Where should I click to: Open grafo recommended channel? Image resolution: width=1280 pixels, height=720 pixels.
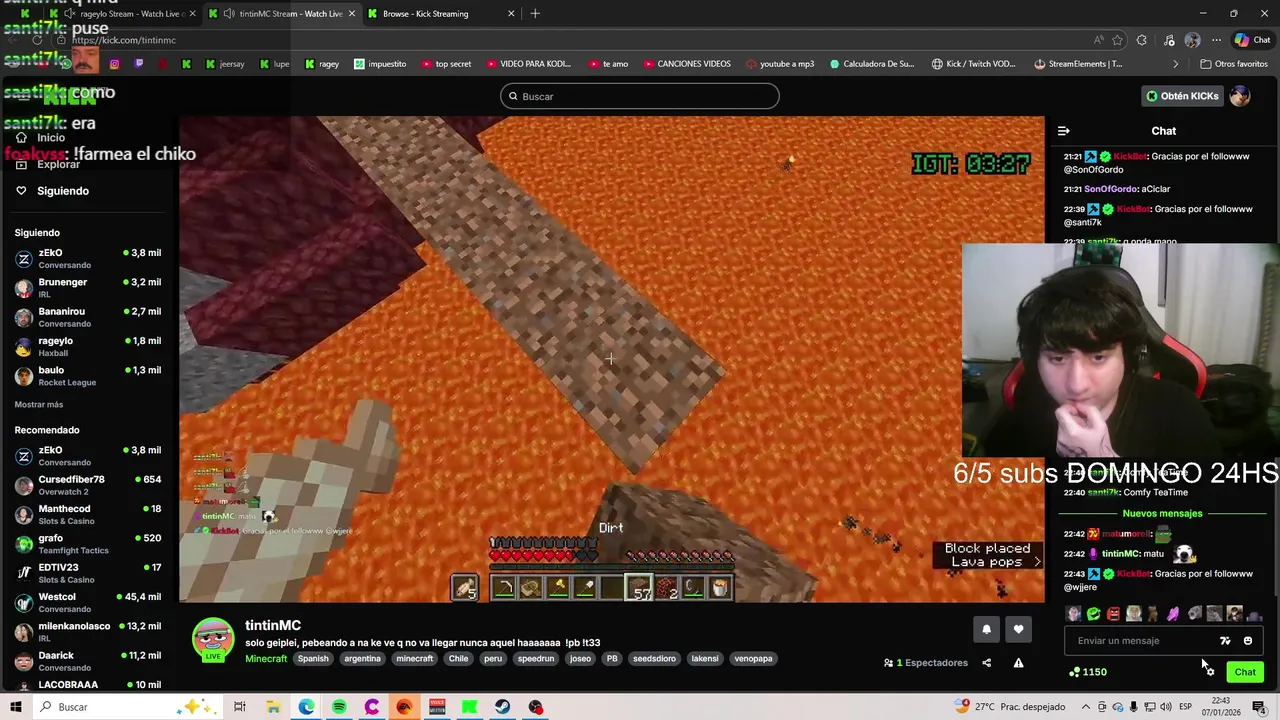pyautogui.click(x=88, y=544)
